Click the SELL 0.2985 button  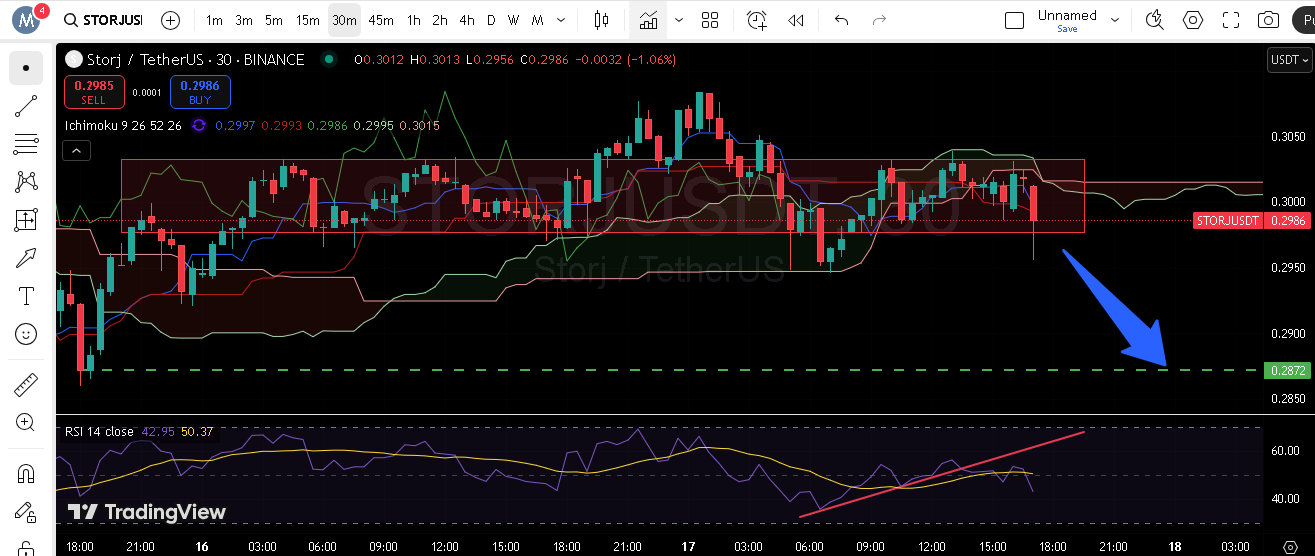(x=93, y=92)
